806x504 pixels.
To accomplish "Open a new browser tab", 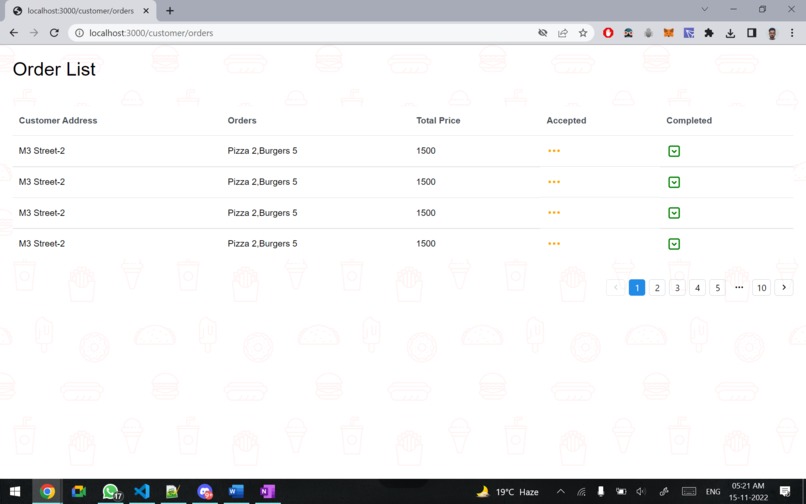I will click(x=170, y=10).
